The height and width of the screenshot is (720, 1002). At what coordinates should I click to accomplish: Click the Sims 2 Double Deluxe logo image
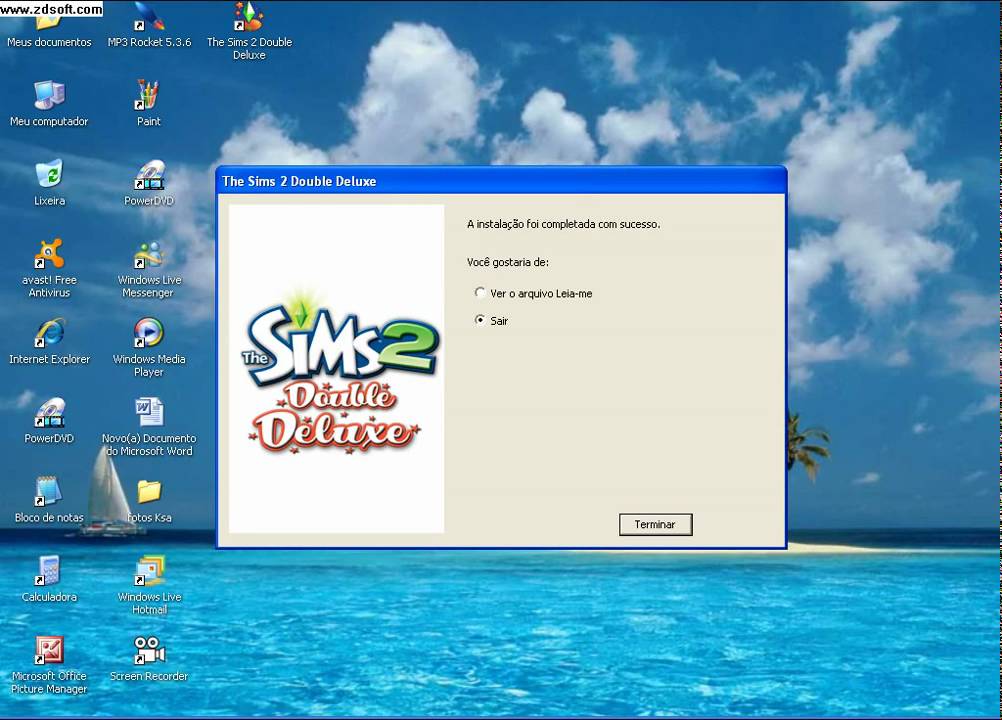point(336,369)
